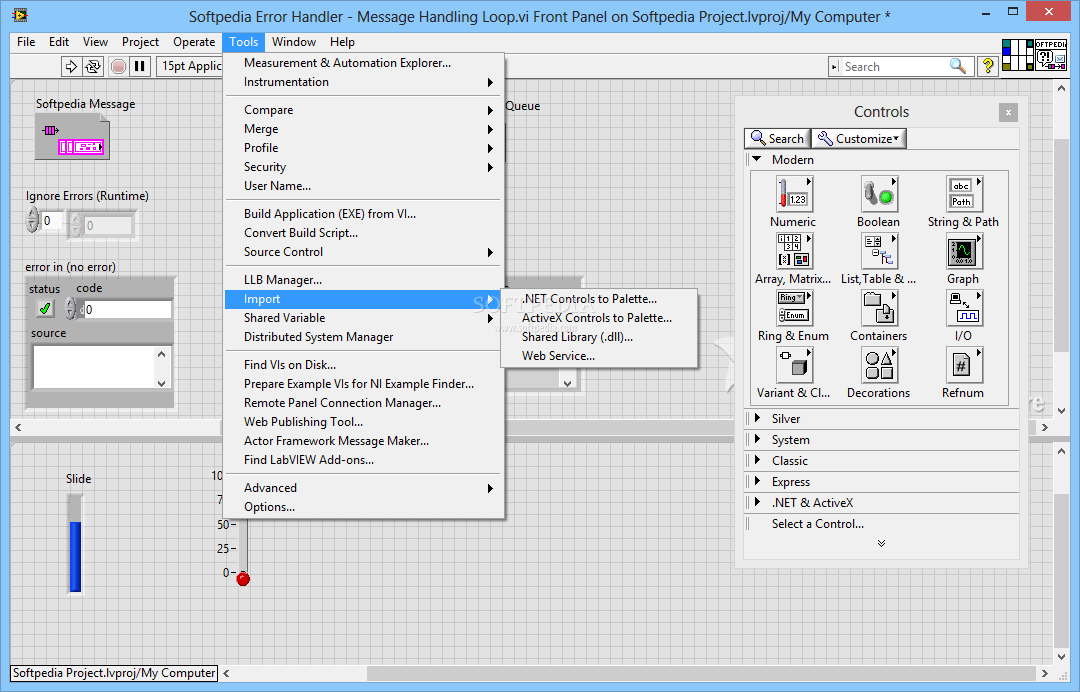Open the Project menu

[x=141, y=42]
